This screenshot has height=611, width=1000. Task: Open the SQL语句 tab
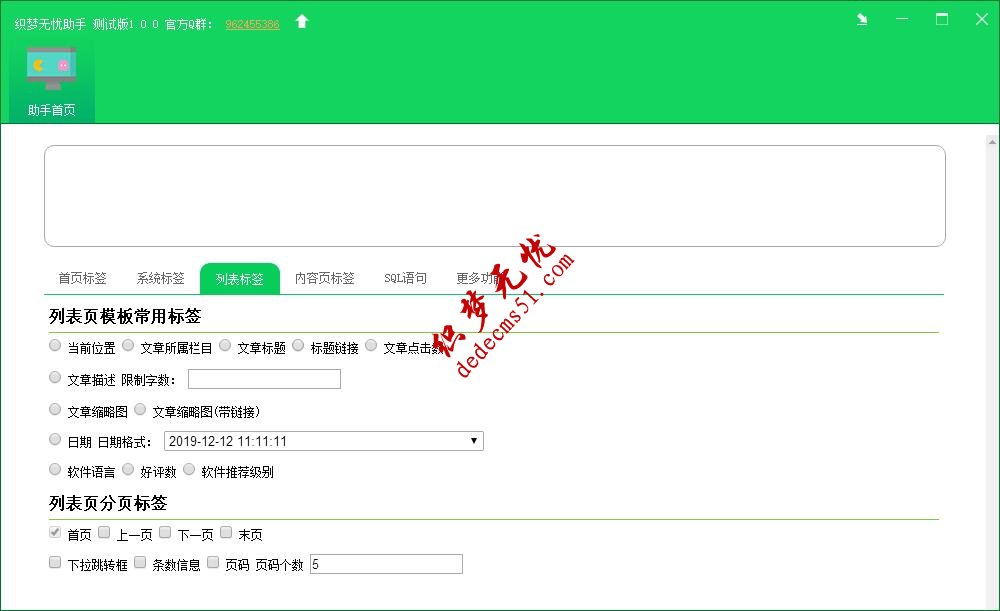(405, 278)
